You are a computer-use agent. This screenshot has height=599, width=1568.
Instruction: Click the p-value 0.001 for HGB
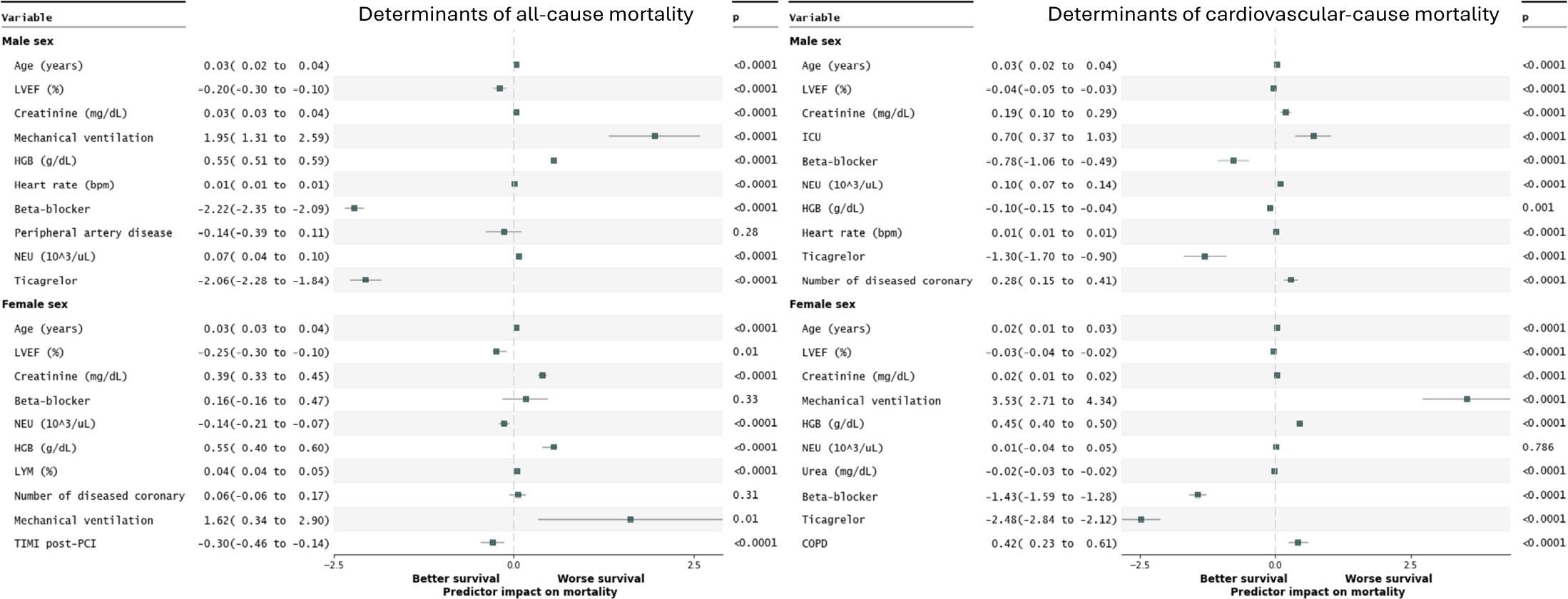tap(1538, 208)
